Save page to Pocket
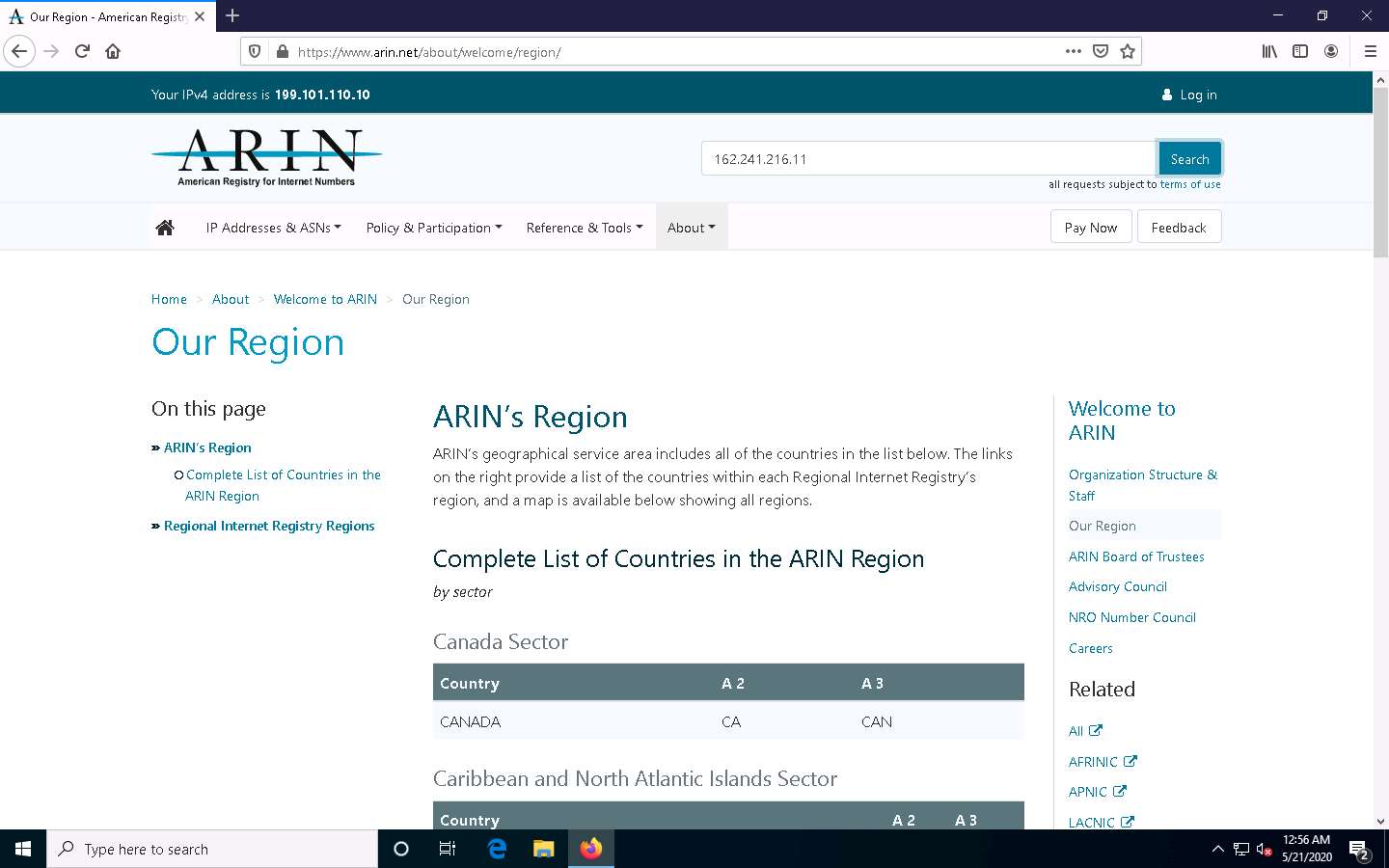The width and height of the screenshot is (1389, 868). point(1101,51)
